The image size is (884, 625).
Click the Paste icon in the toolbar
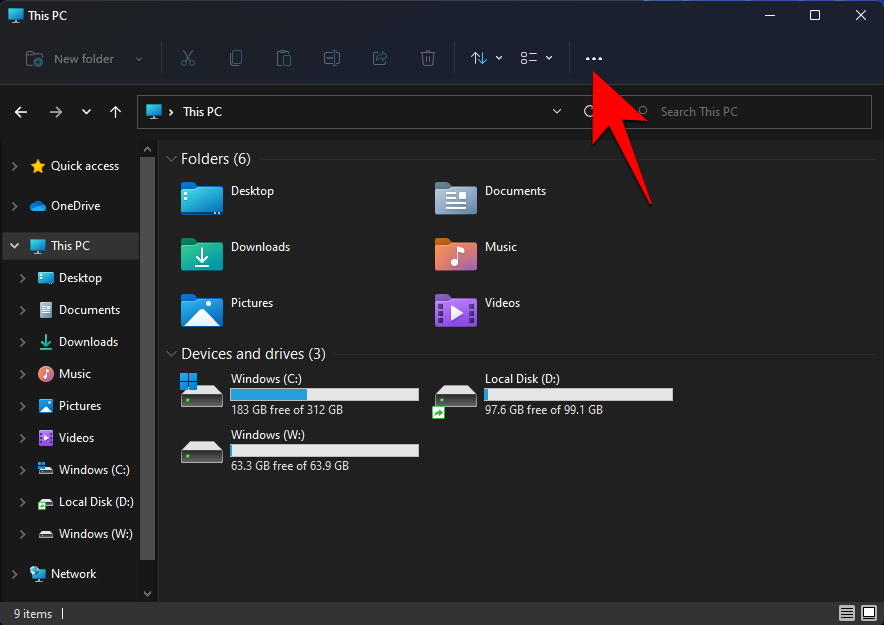pyautogui.click(x=284, y=58)
